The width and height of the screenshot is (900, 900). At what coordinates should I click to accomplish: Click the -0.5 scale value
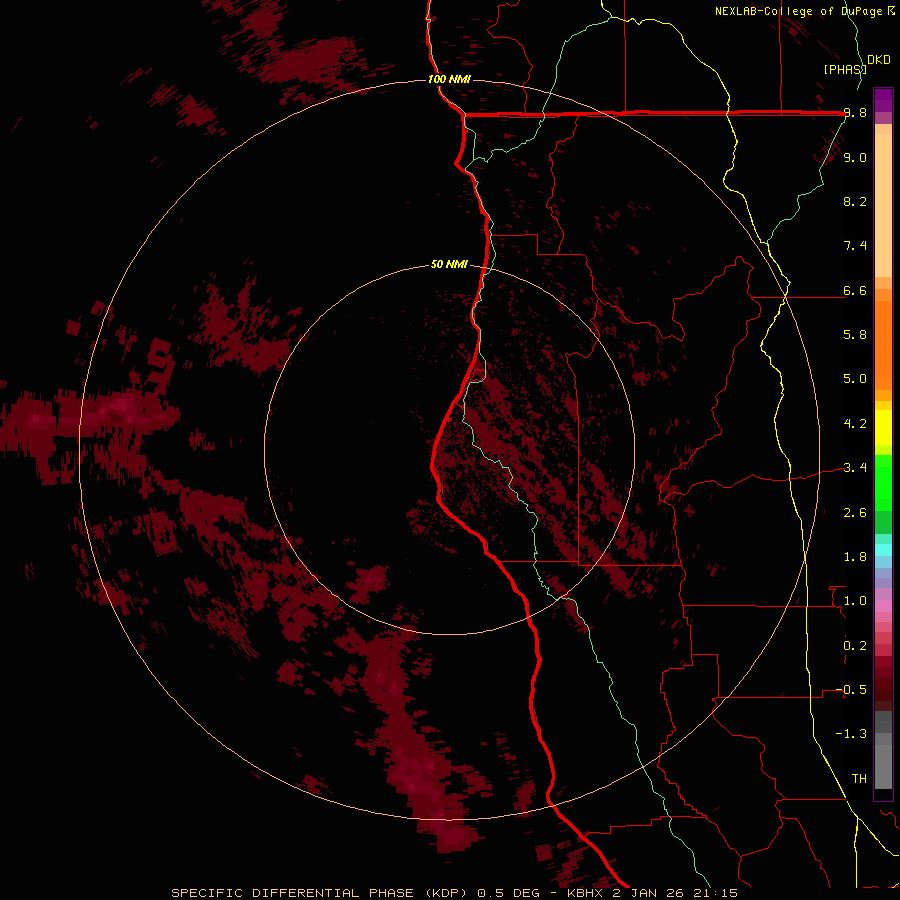[x=851, y=690]
